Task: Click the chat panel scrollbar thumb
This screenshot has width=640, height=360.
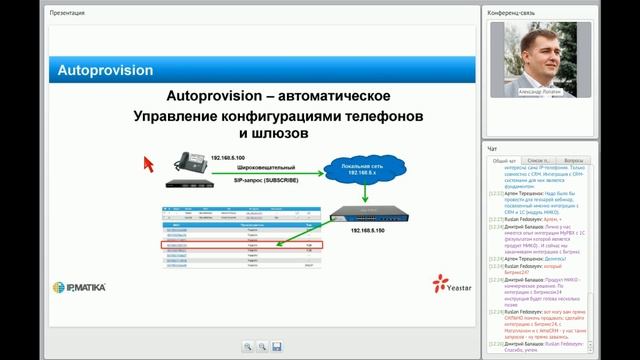Action: coord(590,316)
